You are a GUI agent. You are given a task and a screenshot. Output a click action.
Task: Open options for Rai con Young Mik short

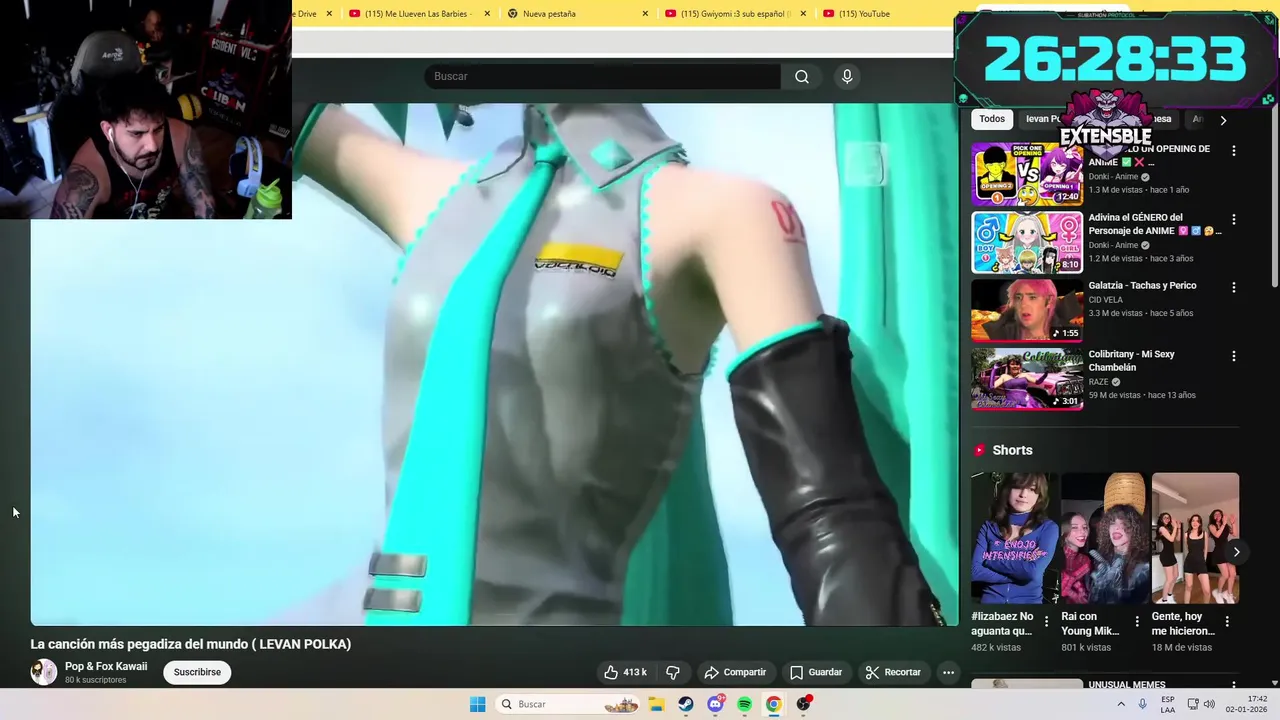[x=1137, y=621]
